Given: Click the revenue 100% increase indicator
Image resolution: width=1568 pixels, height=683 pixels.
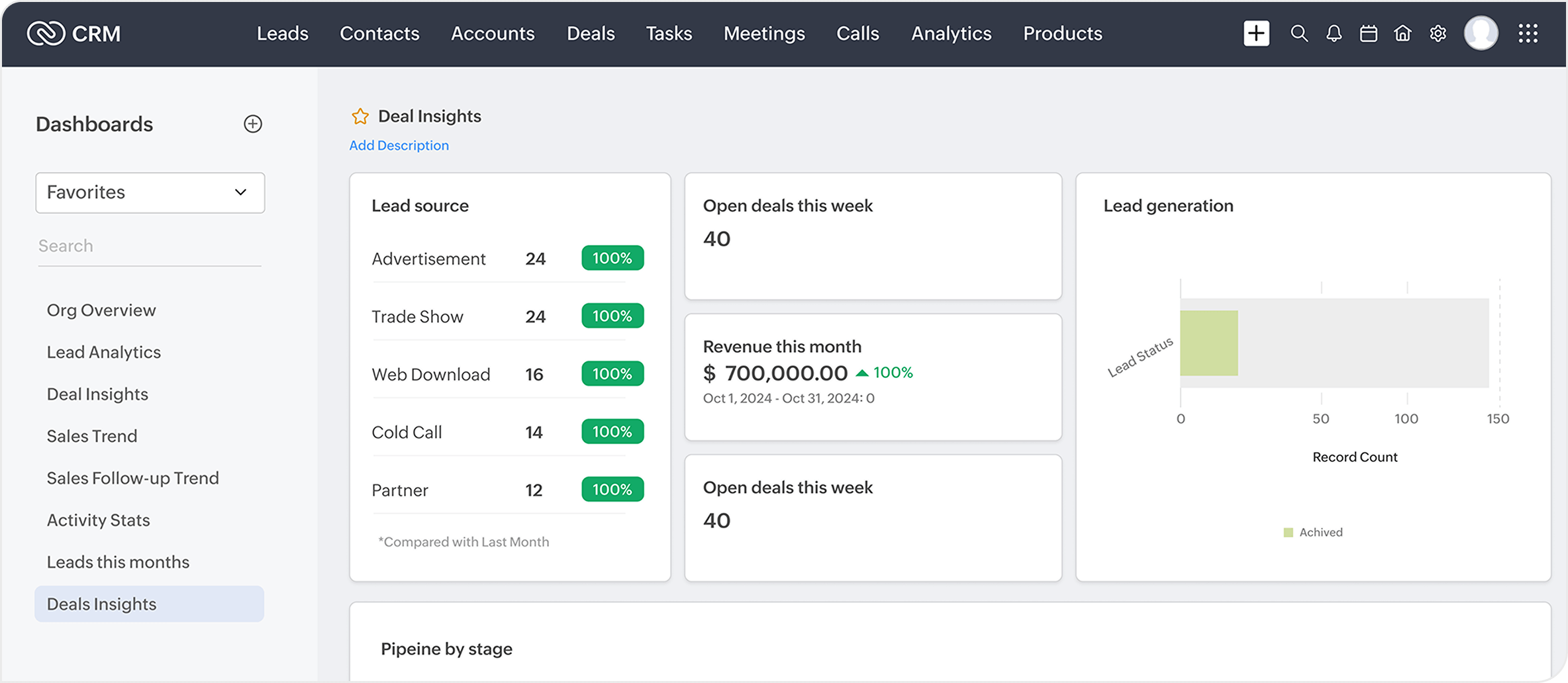Looking at the screenshot, I should [x=884, y=373].
